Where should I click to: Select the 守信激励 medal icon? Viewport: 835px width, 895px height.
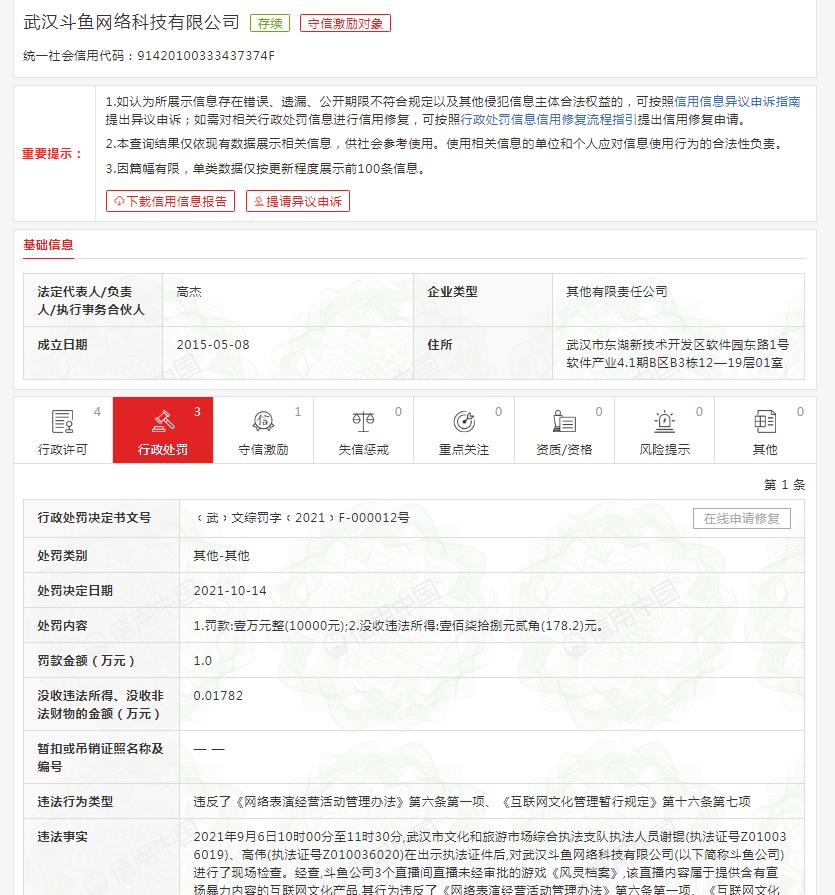click(263, 422)
